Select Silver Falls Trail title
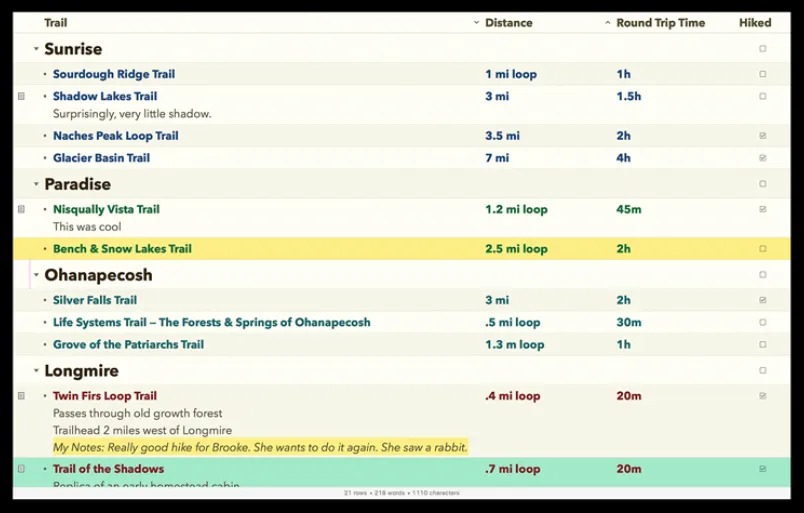Screen dimensions: 804x513 tap(95, 300)
